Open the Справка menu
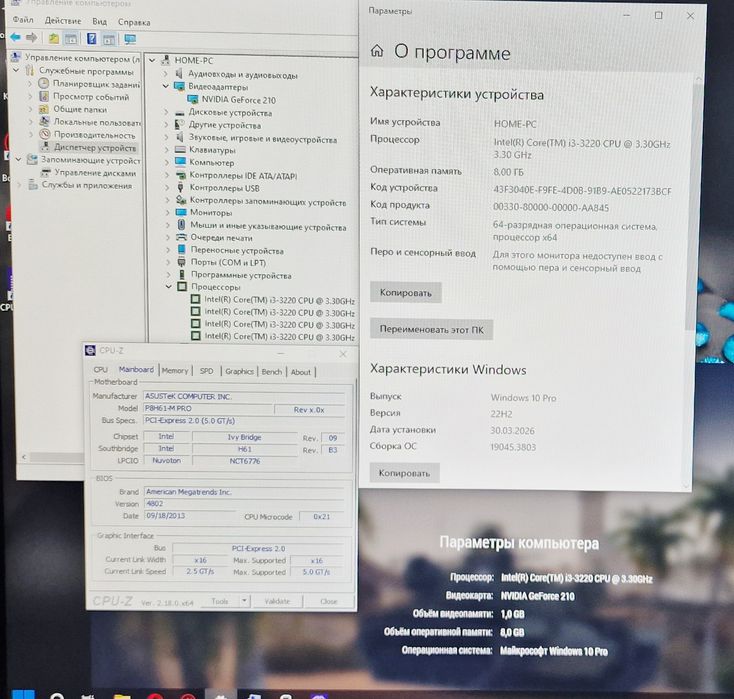The image size is (734, 699). click(134, 22)
